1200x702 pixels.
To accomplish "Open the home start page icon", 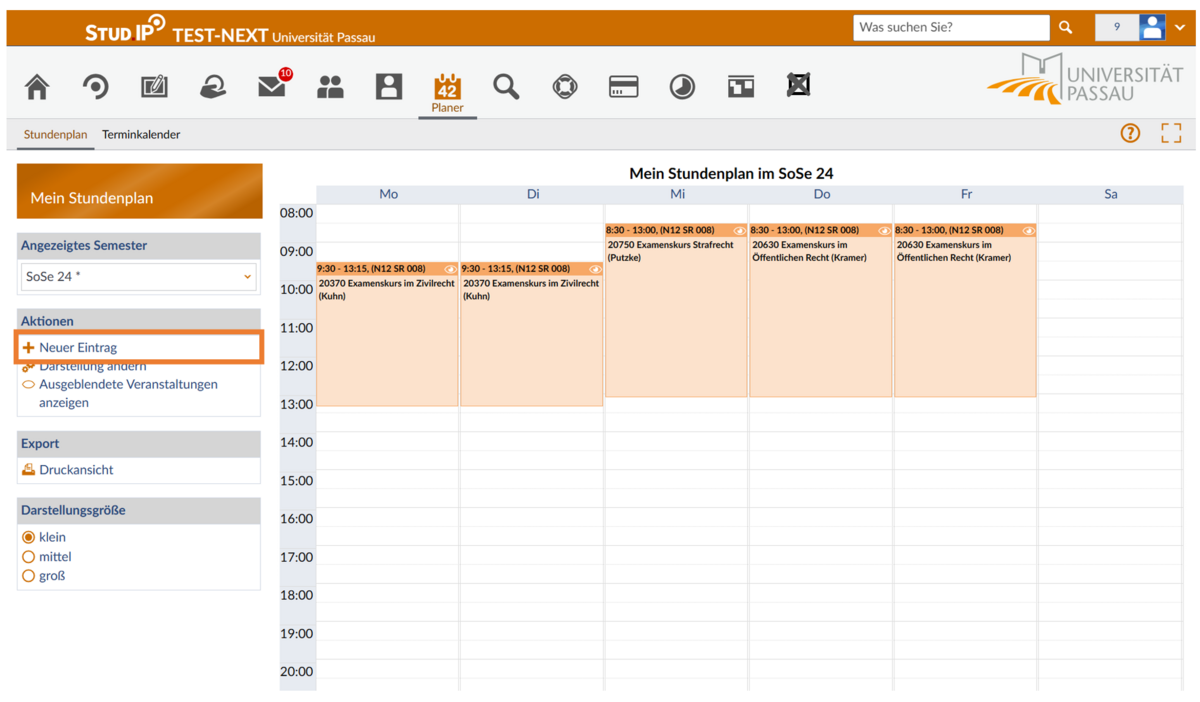I will pos(37,87).
